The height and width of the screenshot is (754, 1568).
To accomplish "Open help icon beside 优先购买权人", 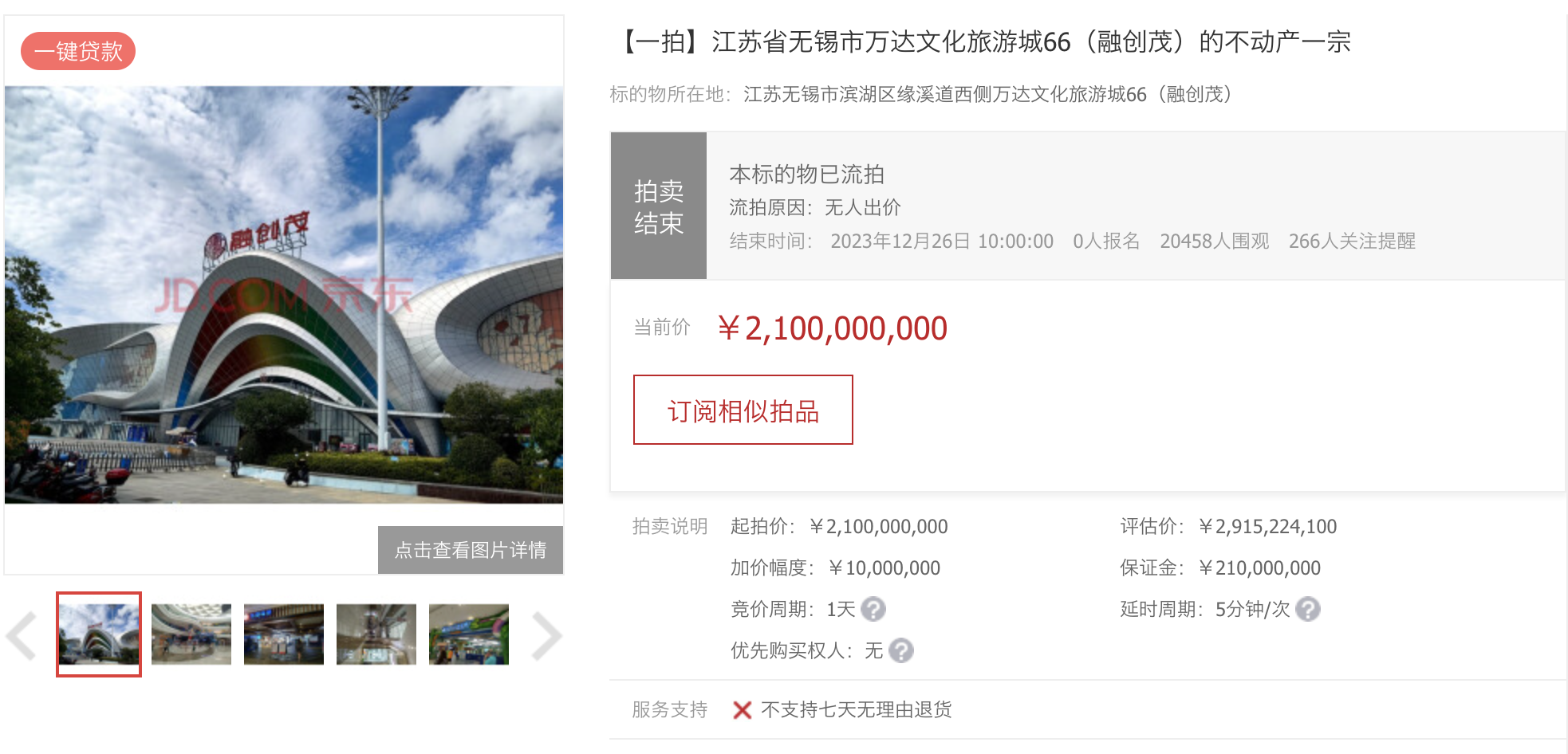I will pos(901,650).
